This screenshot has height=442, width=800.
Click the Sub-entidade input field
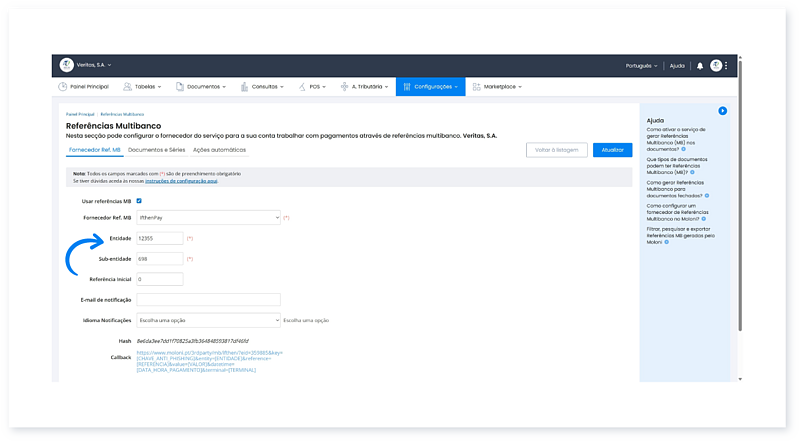(160, 259)
